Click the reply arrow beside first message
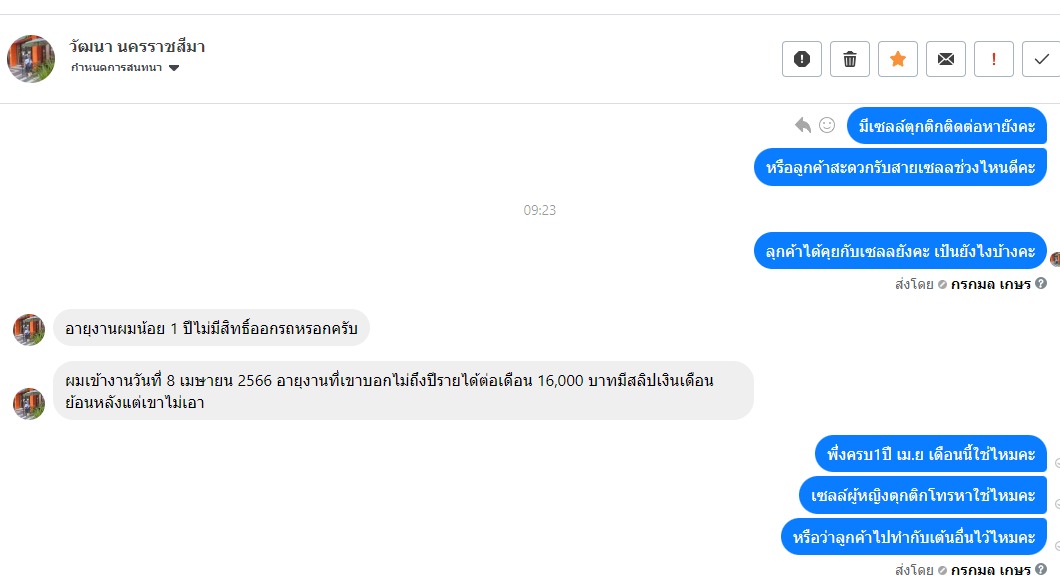Image resolution: width=1060 pixels, height=588 pixels. click(x=803, y=125)
